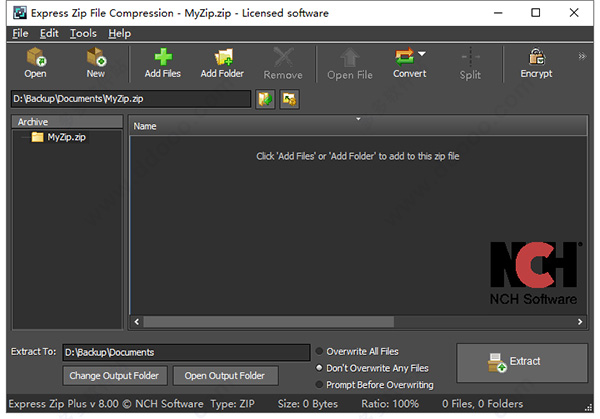Click the Extract To path field
This screenshot has height=419, width=600.
point(186,352)
